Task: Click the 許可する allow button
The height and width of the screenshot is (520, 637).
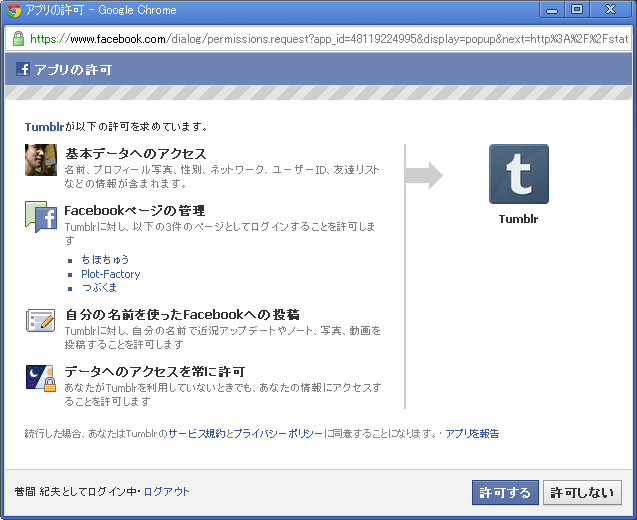Action: (505, 492)
